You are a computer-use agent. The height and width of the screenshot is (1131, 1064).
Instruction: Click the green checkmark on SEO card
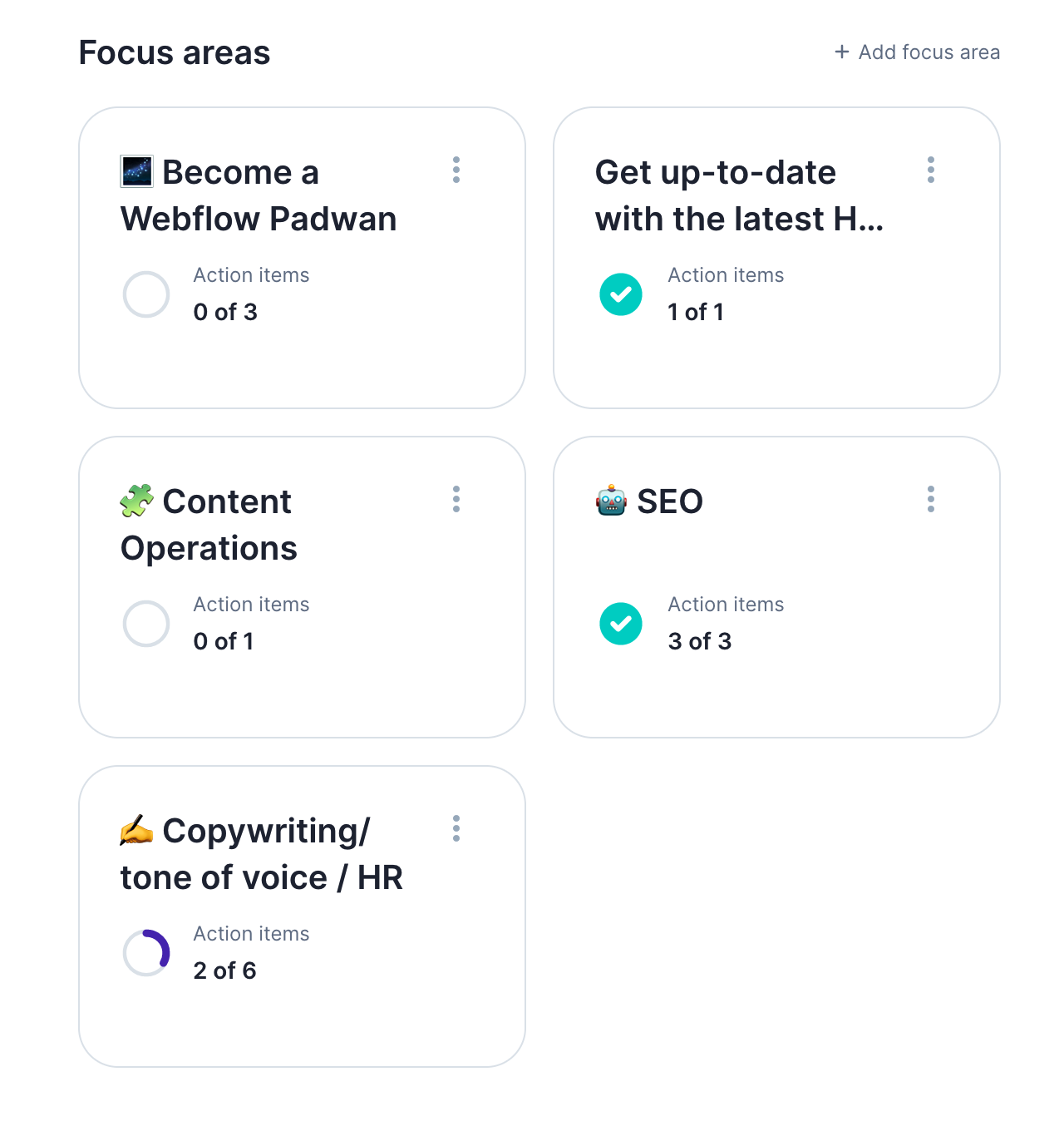pos(621,624)
